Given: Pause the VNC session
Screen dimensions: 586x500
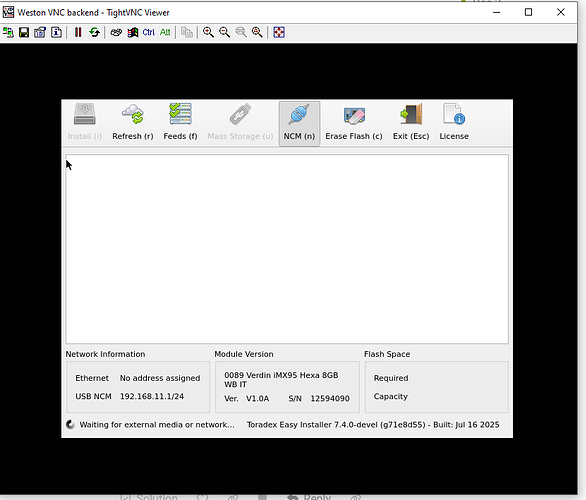Looking at the screenshot, I should (x=78, y=33).
